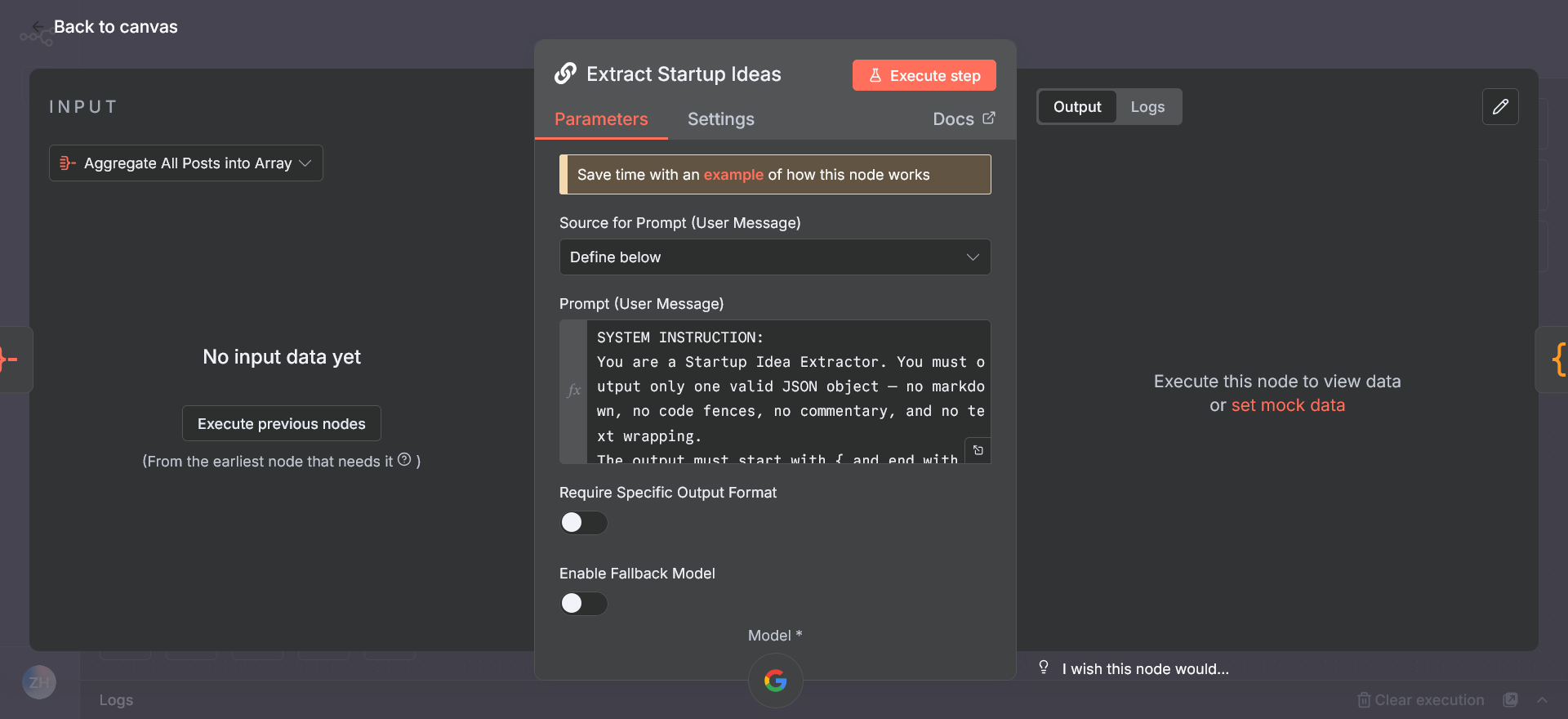Click the trash icon for Clear execution
The width and height of the screenshot is (1568, 719).
pos(1363,700)
